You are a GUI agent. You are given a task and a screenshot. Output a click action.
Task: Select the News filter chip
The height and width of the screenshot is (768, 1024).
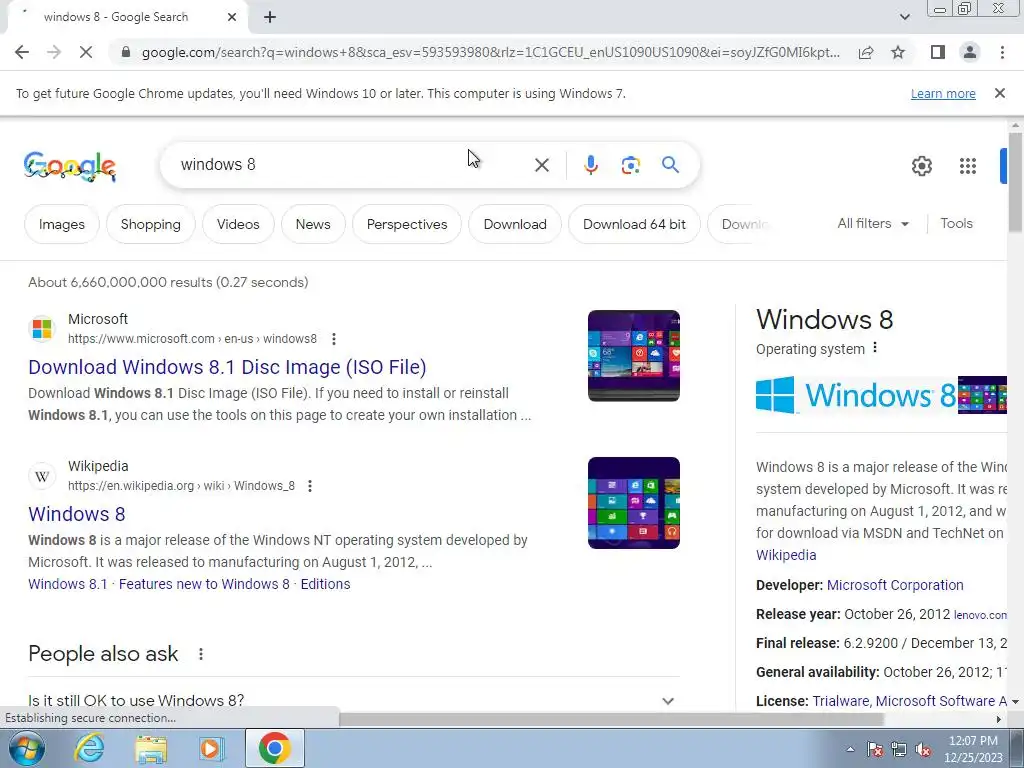pyautogui.click(x=313, y=224)
